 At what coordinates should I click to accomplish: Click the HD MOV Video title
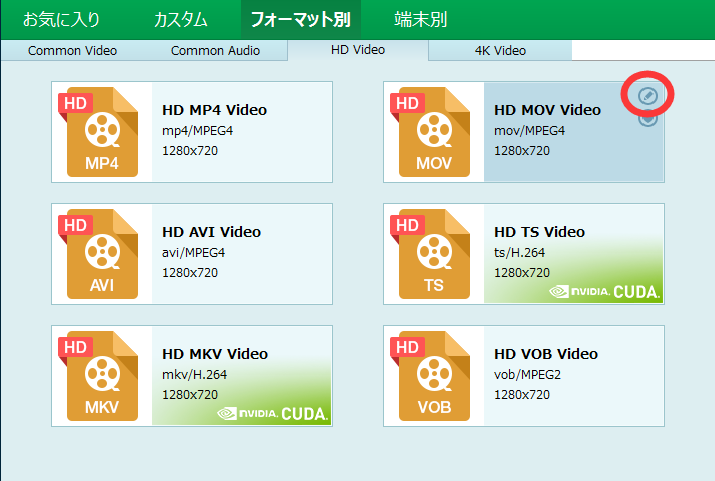click(547, 110)
